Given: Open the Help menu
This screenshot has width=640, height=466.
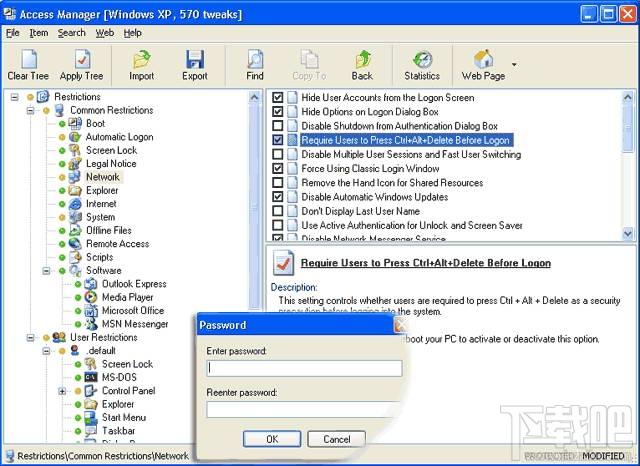Looking at the screenshot, I should (x=133, y=33).
